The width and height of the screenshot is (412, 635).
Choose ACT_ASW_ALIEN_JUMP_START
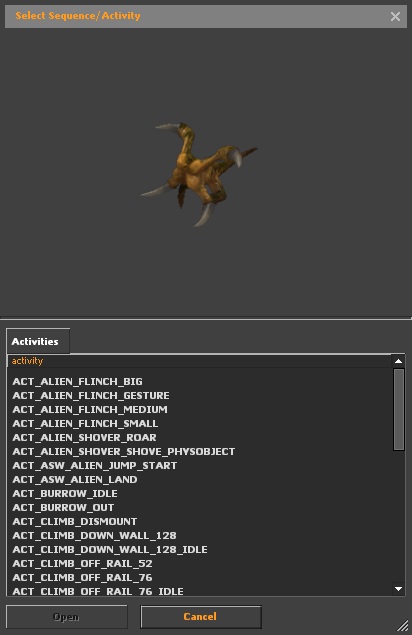[200, 465]
